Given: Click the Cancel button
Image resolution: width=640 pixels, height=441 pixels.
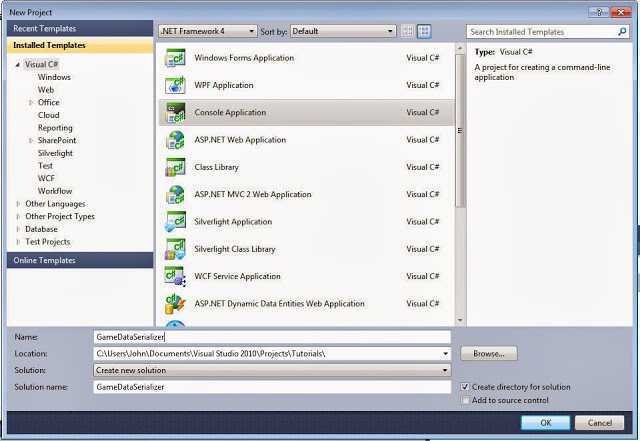Looking at the screenshot, I should [x=599, y=423].
